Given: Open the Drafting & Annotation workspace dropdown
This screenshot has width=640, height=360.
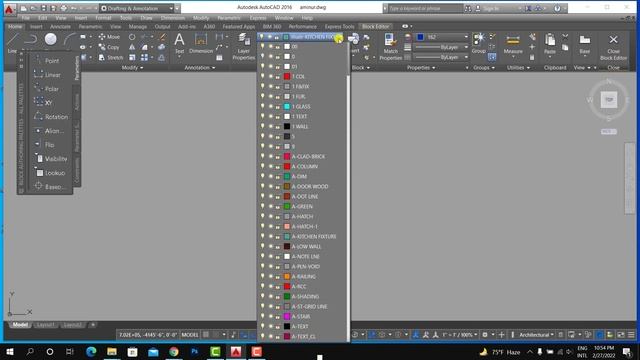Looking at the screenshot, I should pos(137,8).
